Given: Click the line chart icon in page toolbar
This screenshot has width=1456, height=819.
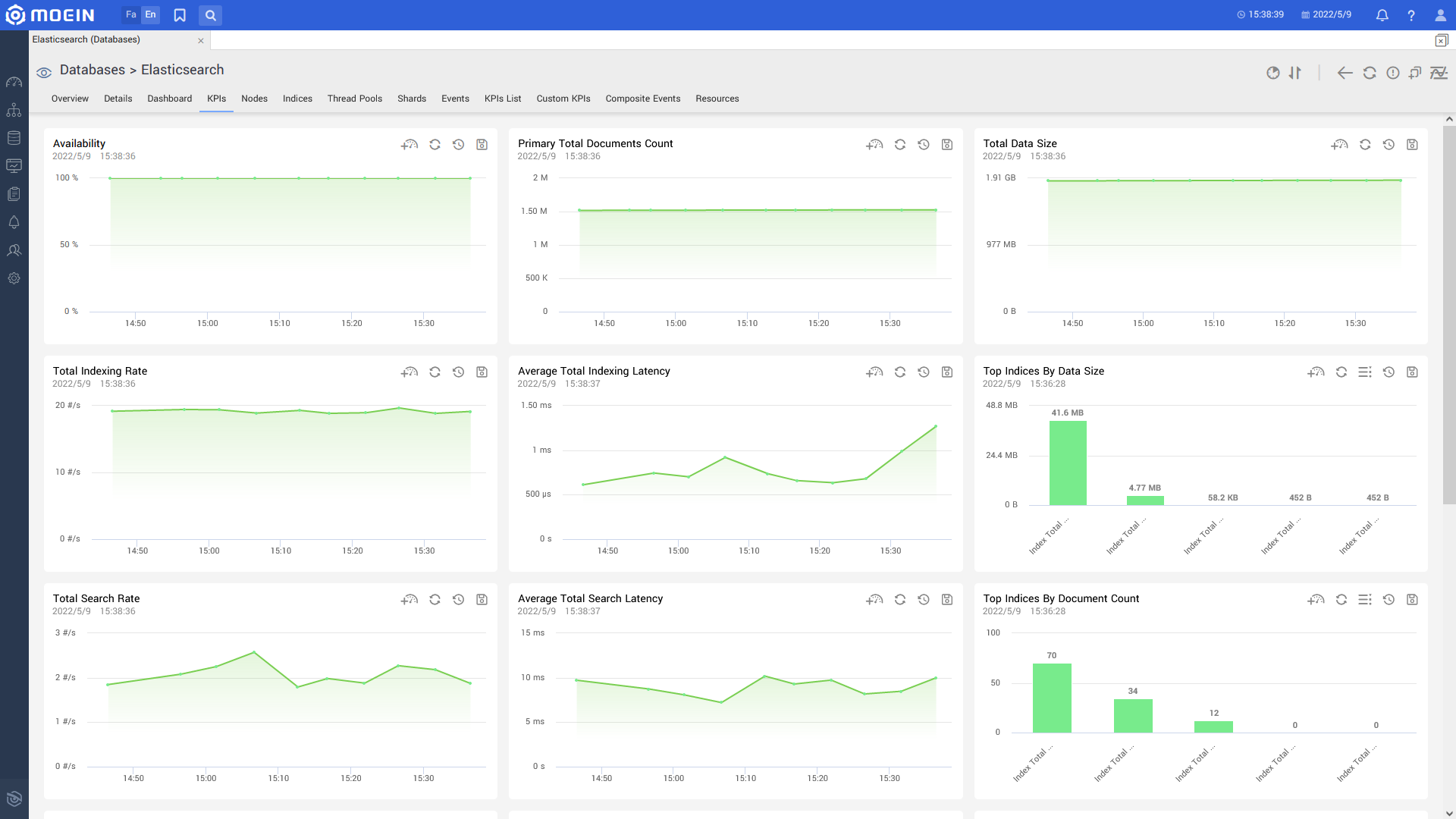Looking at the screenshot, I should tap(1439, 73).
